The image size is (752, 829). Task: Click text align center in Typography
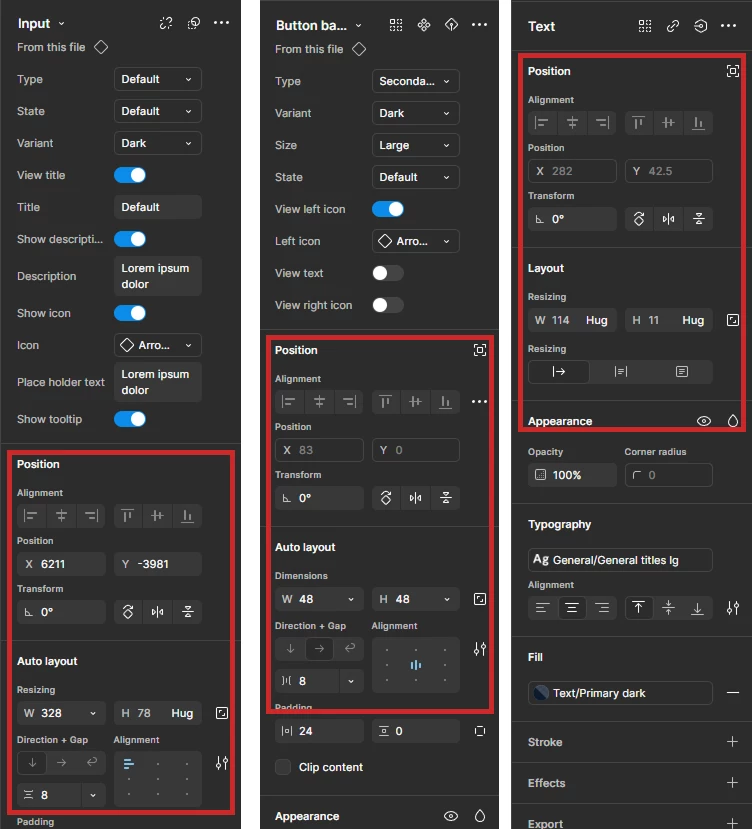572,607
